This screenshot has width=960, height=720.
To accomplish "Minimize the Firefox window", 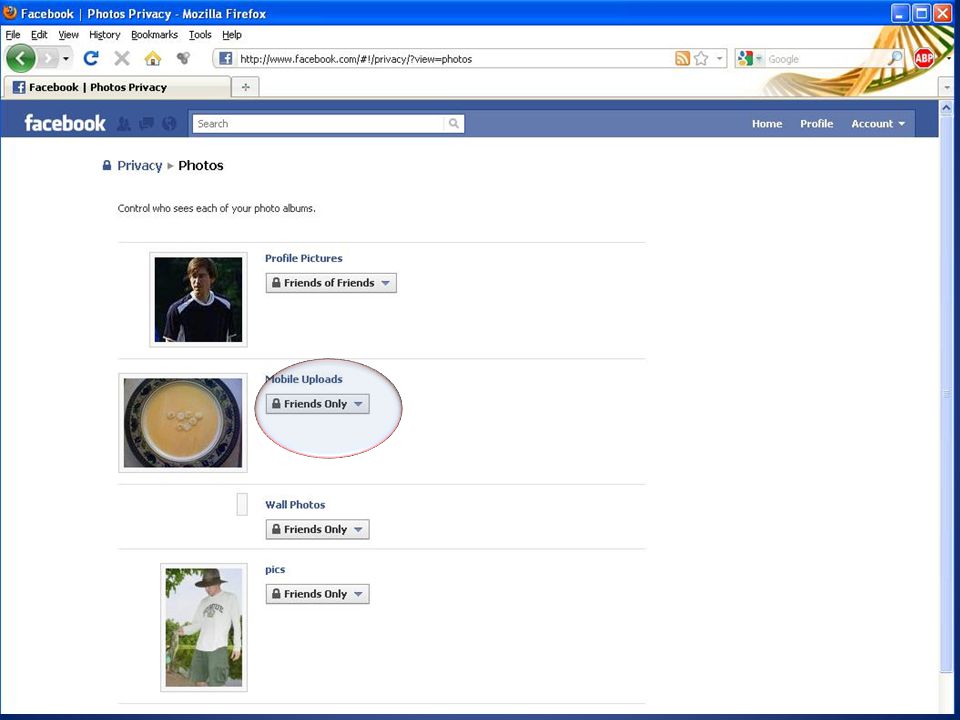I will click(x=899, y=13).
